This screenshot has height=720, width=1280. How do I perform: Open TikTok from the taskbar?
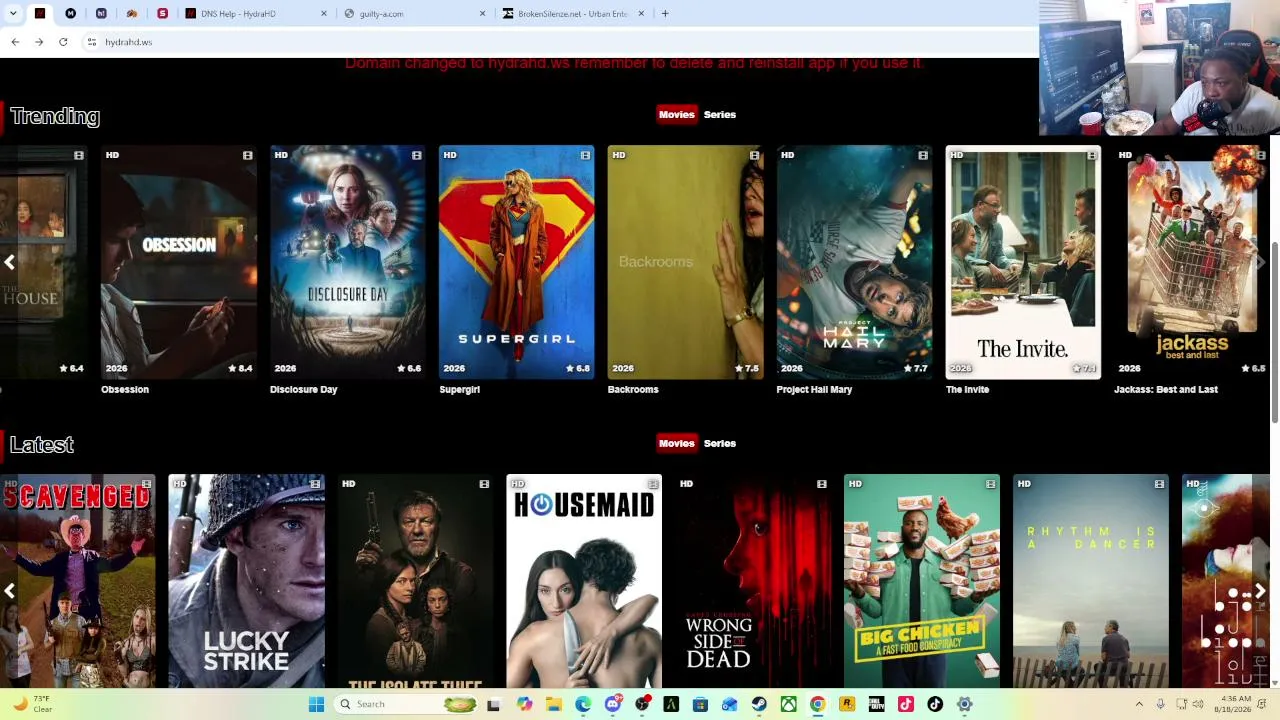click(935, 704)
